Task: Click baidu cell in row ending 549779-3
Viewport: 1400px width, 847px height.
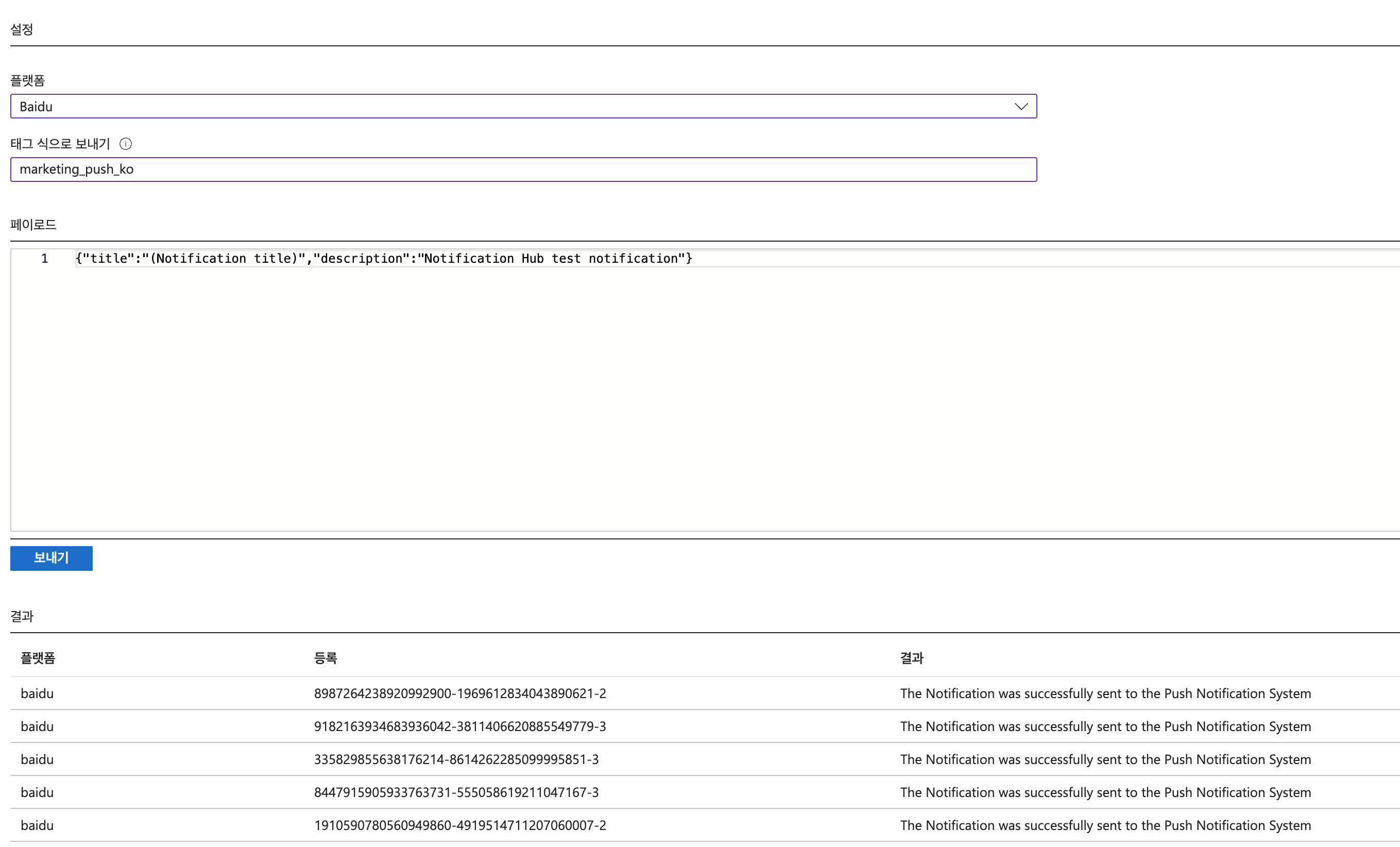Action: click(x=37, y=726)
